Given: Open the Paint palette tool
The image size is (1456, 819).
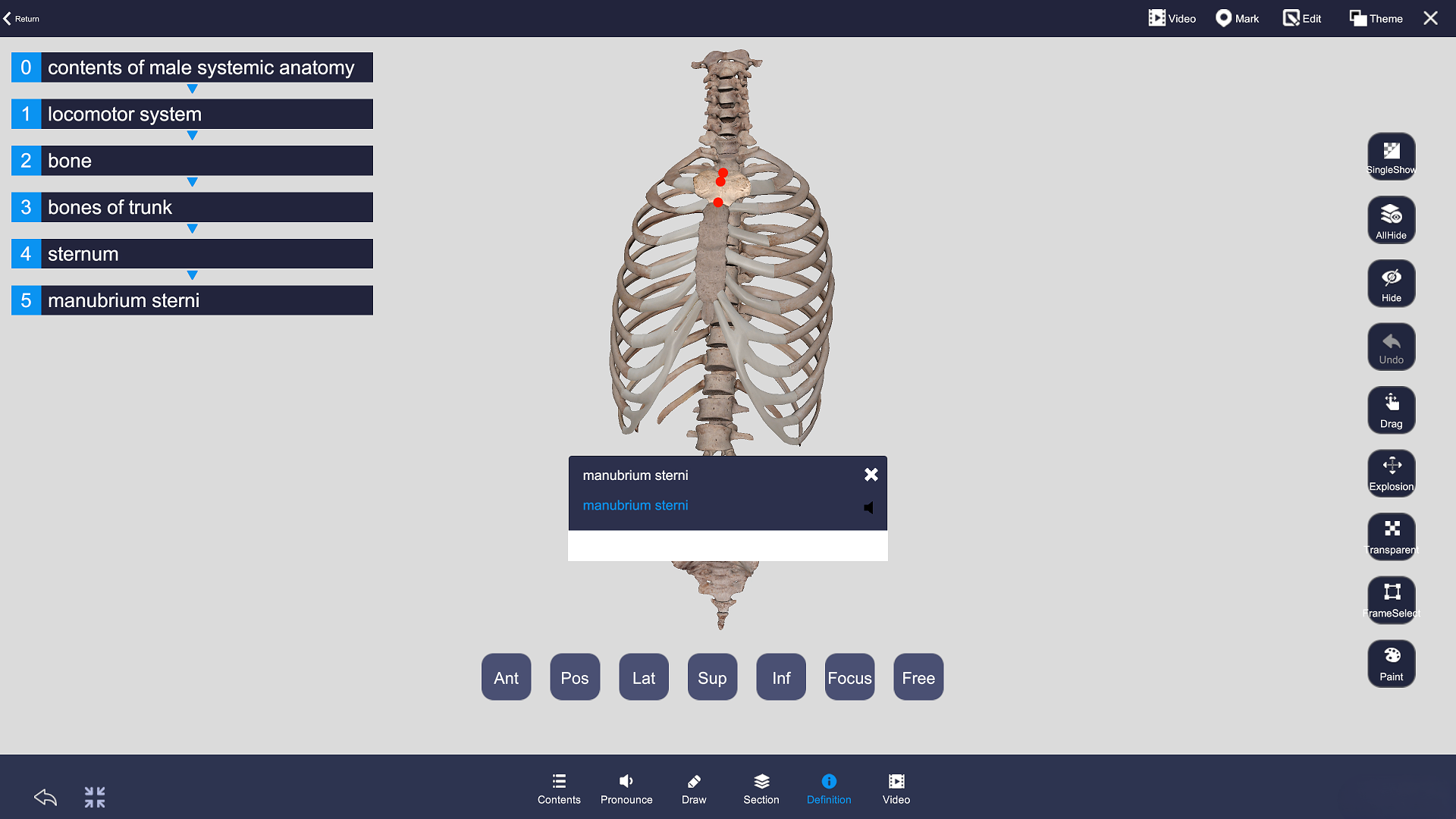Looking at the screenshot, I should click(x=1391, y=664).
